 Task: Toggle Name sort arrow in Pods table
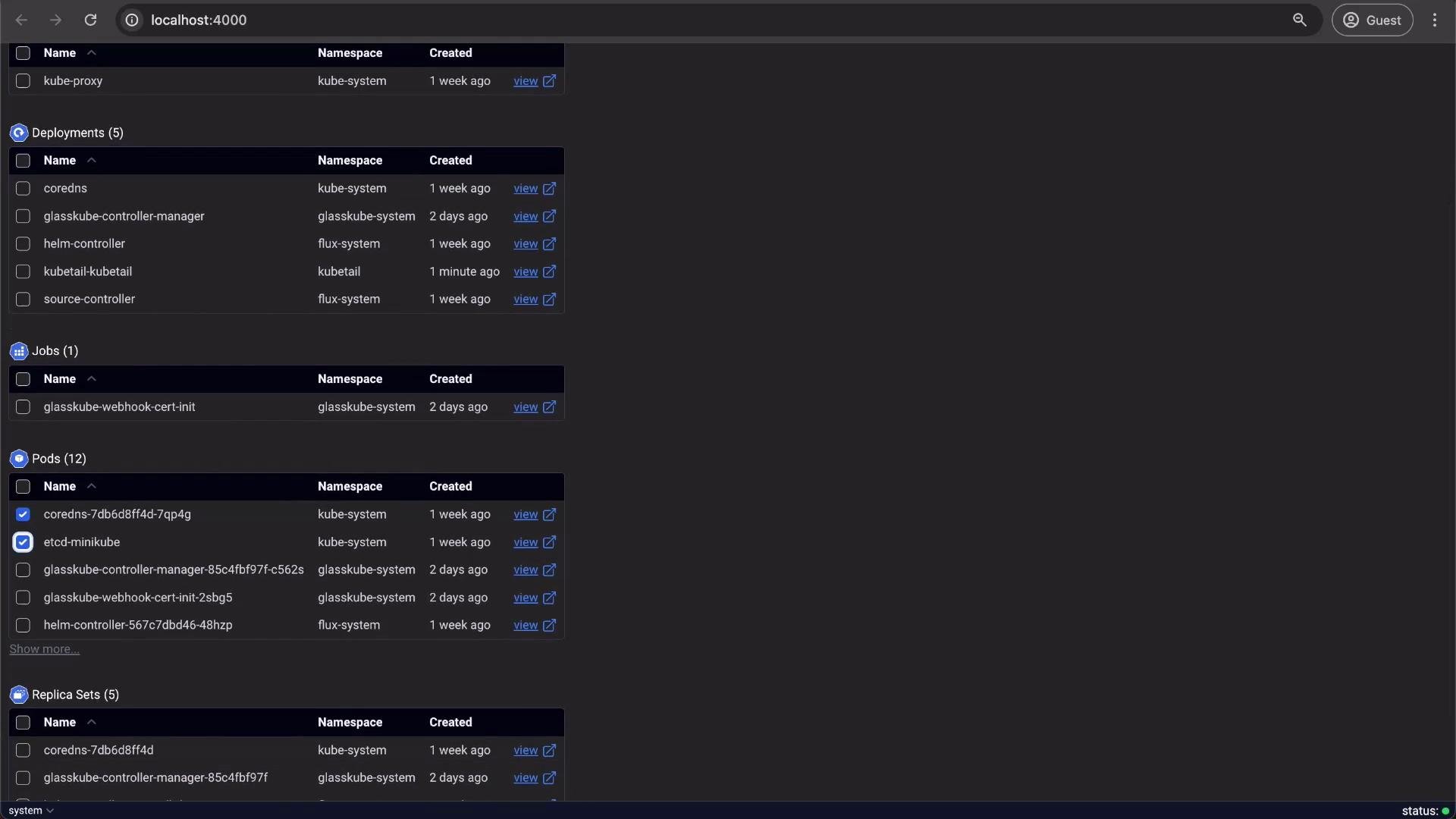[x=92, y=486]
